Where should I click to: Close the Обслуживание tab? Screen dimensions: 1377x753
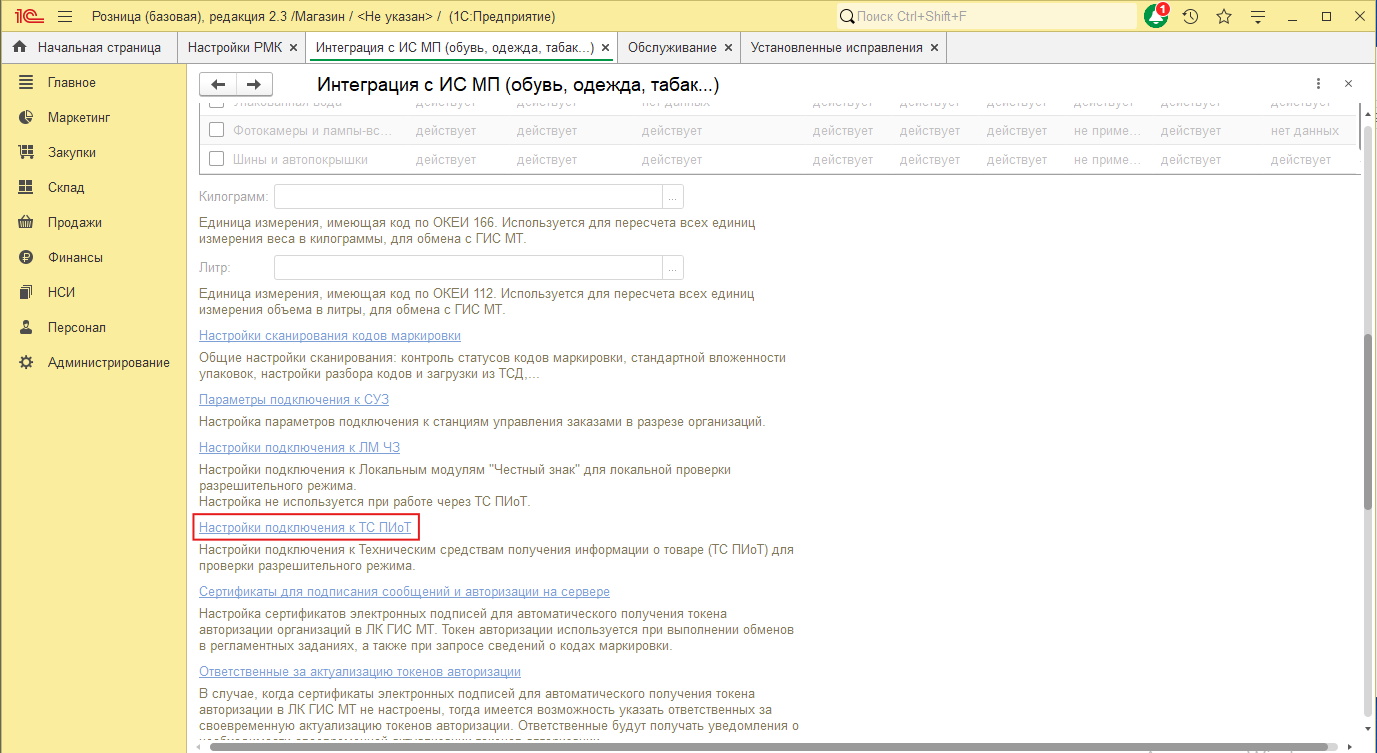[728, 47]
